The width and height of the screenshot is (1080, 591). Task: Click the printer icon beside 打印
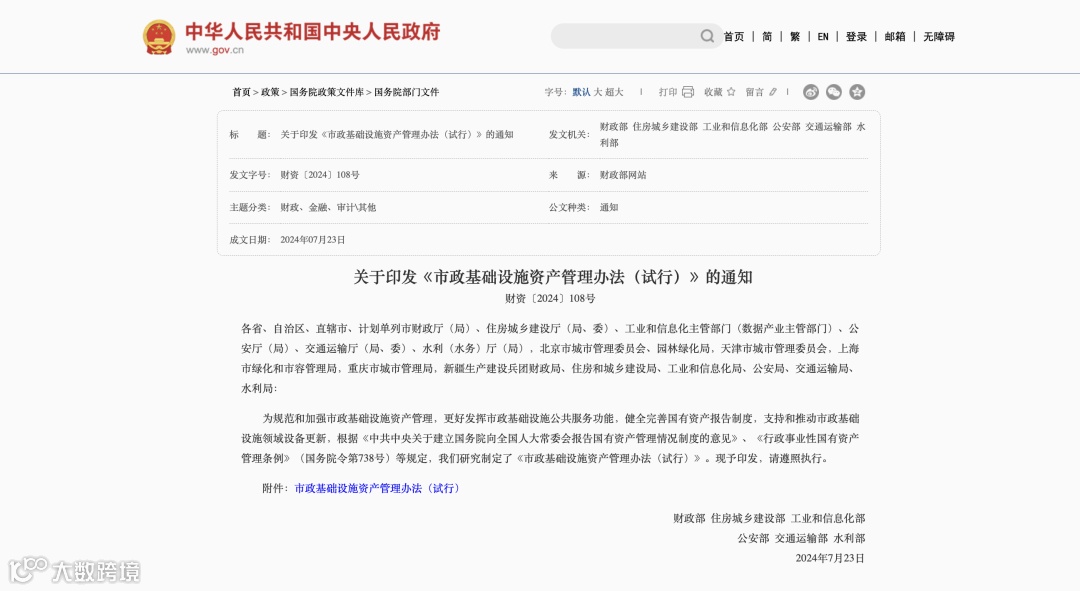point(687,92)
